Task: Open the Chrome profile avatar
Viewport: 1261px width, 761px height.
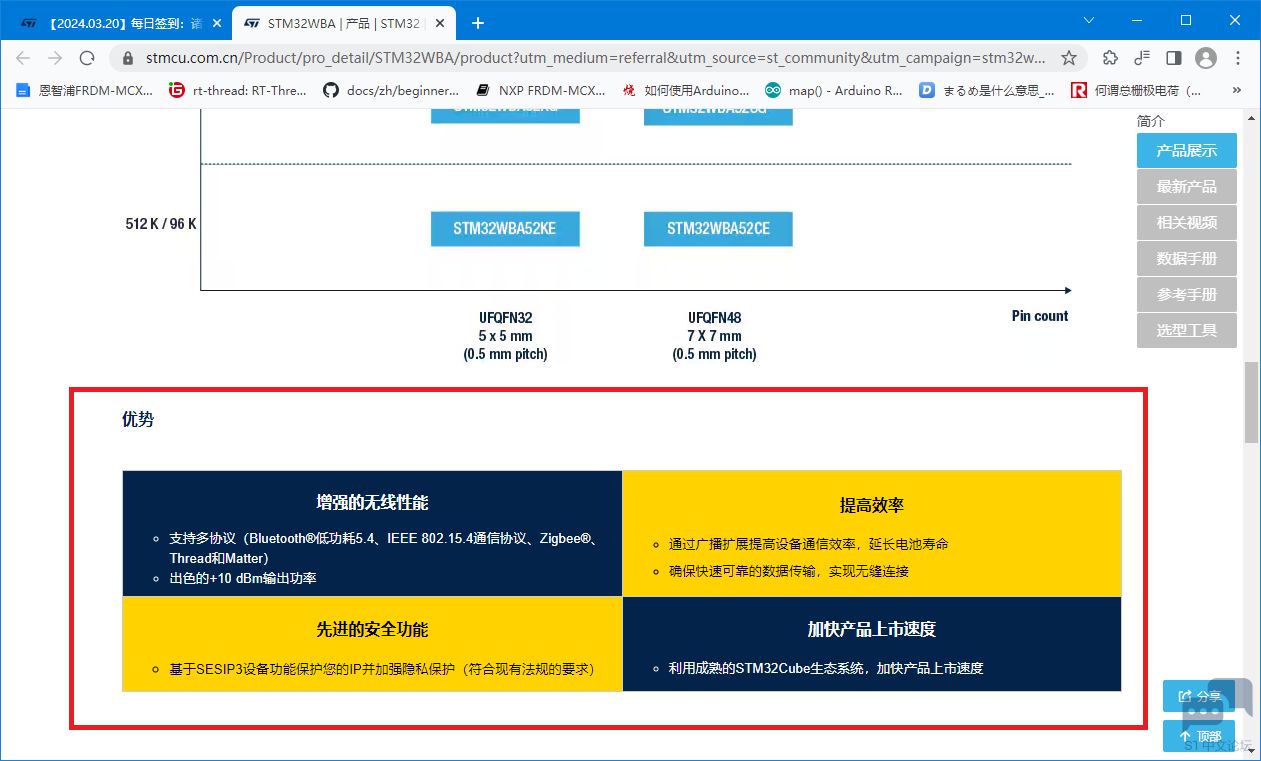Action: (1206, 58)
